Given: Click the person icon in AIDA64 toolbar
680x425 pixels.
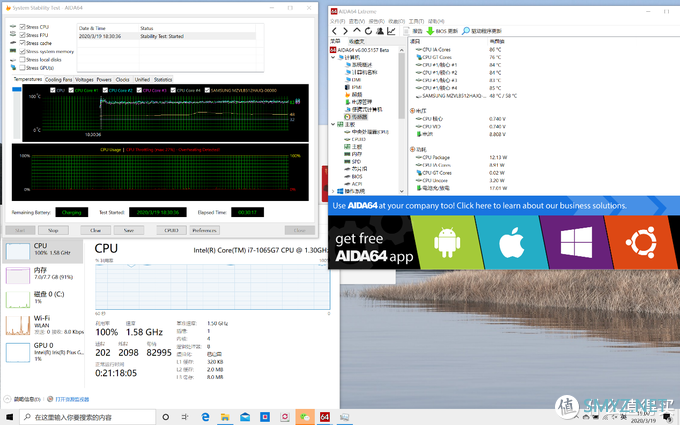Looking at the screenshot, I should coord(380,31).
